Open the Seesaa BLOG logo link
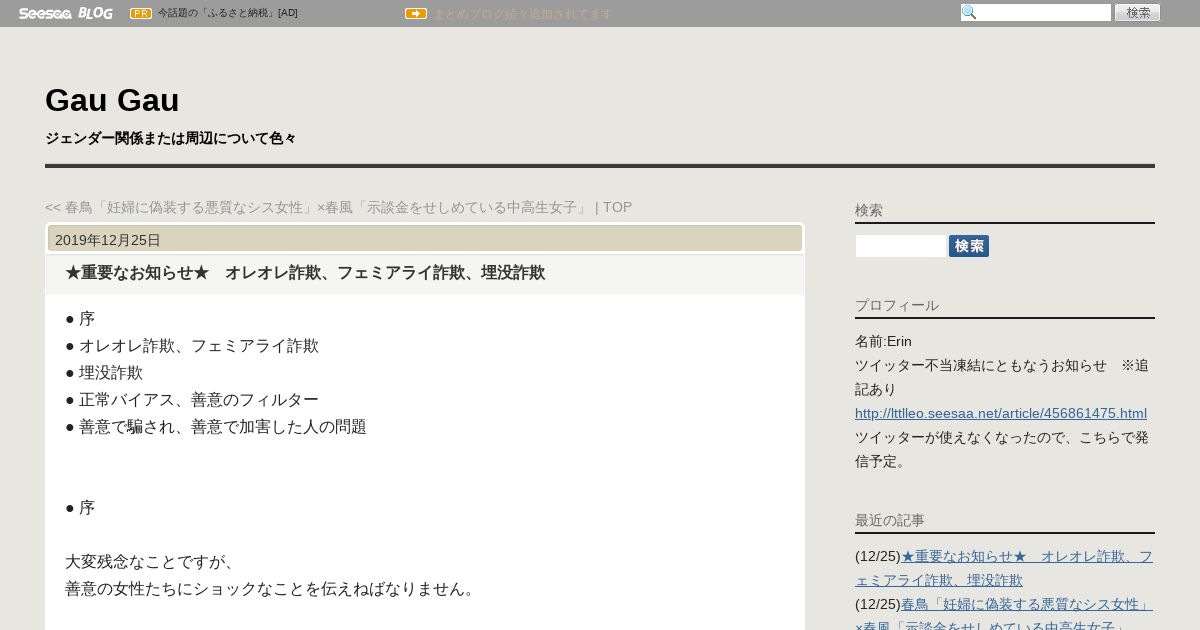The width and height of the screenshot is (1200, 630). pos(65,13)
